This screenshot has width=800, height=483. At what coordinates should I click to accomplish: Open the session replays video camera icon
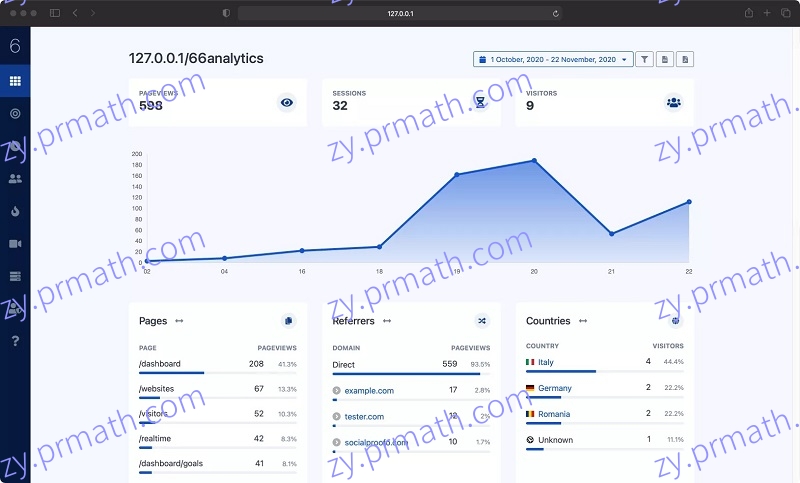point(15,244)
